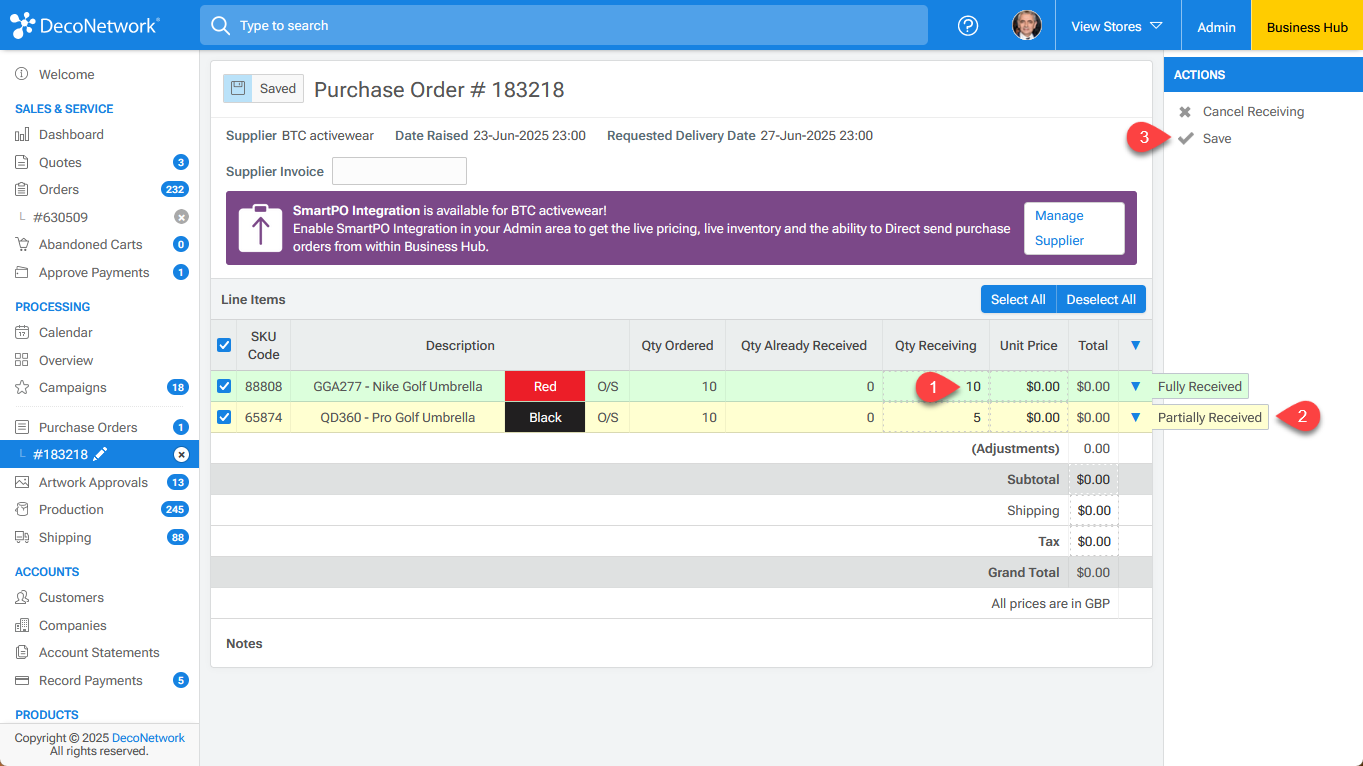Click the Supplier Invoice input field
The height and width of the screenshot is (766, 1363).
[x=399, y=170]
